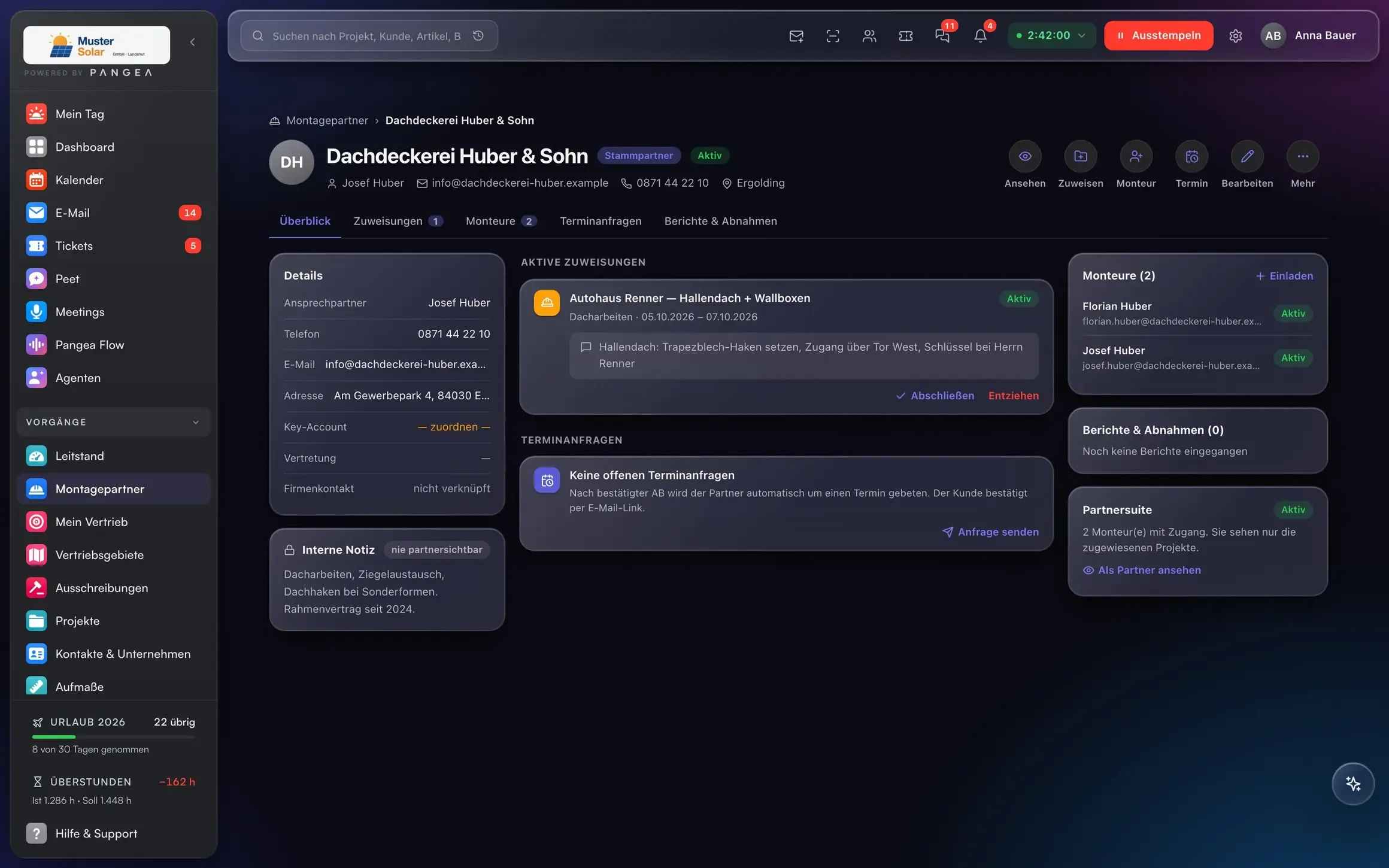Click the ticket icon in top bar
The image size is (1389, 868).
906,36
